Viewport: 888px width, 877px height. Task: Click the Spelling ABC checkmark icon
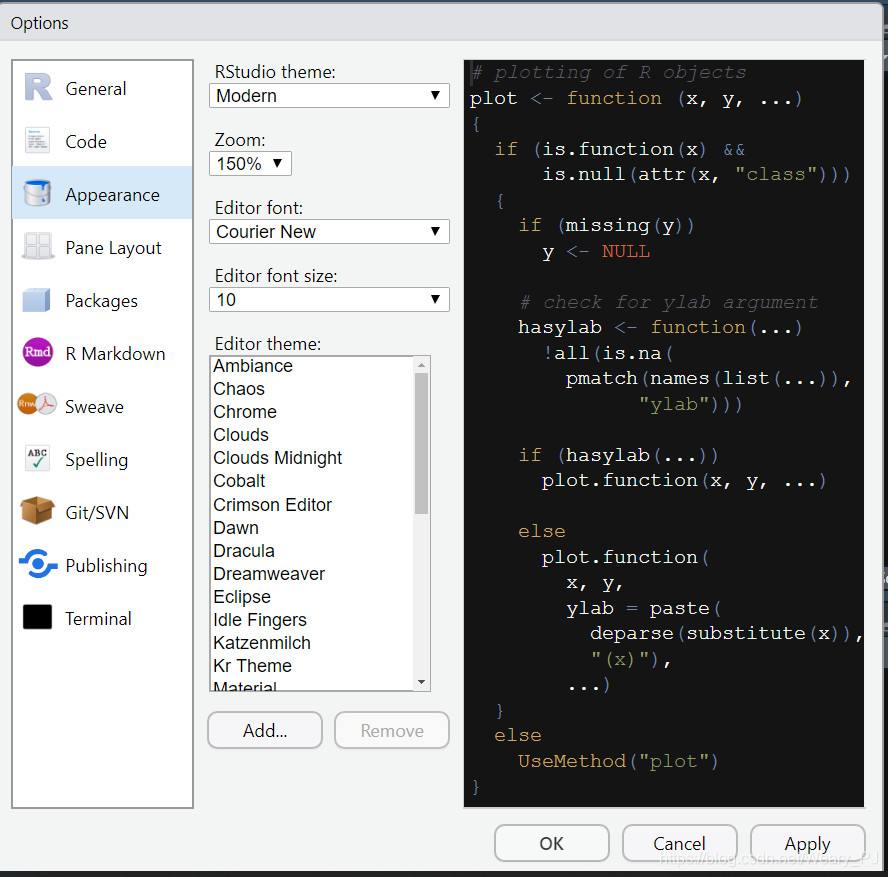point(38,458)
